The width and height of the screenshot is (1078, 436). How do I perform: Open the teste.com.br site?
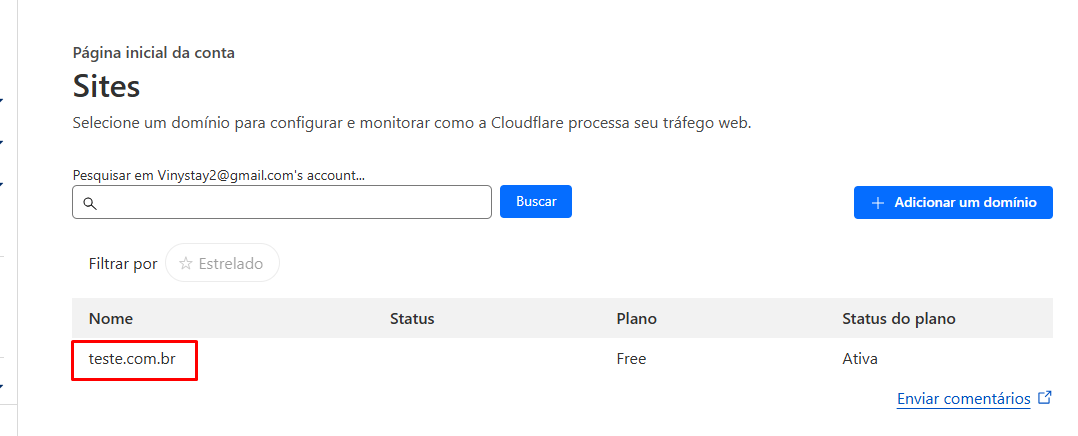click(x=132, y=358)
